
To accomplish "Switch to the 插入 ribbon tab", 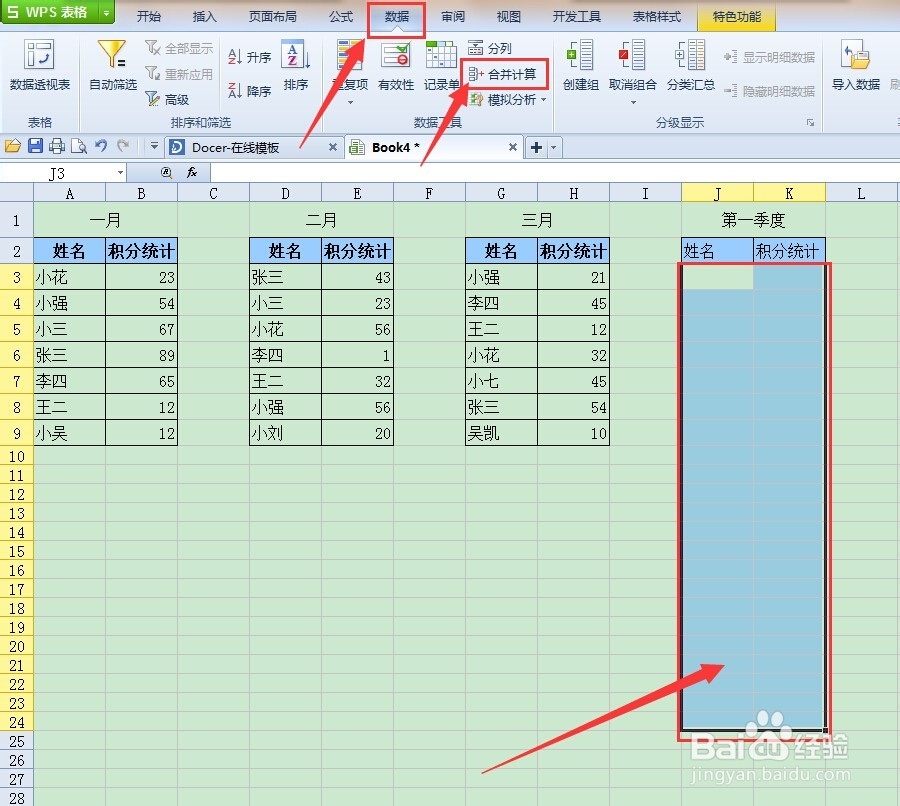I will coord(204,17).
